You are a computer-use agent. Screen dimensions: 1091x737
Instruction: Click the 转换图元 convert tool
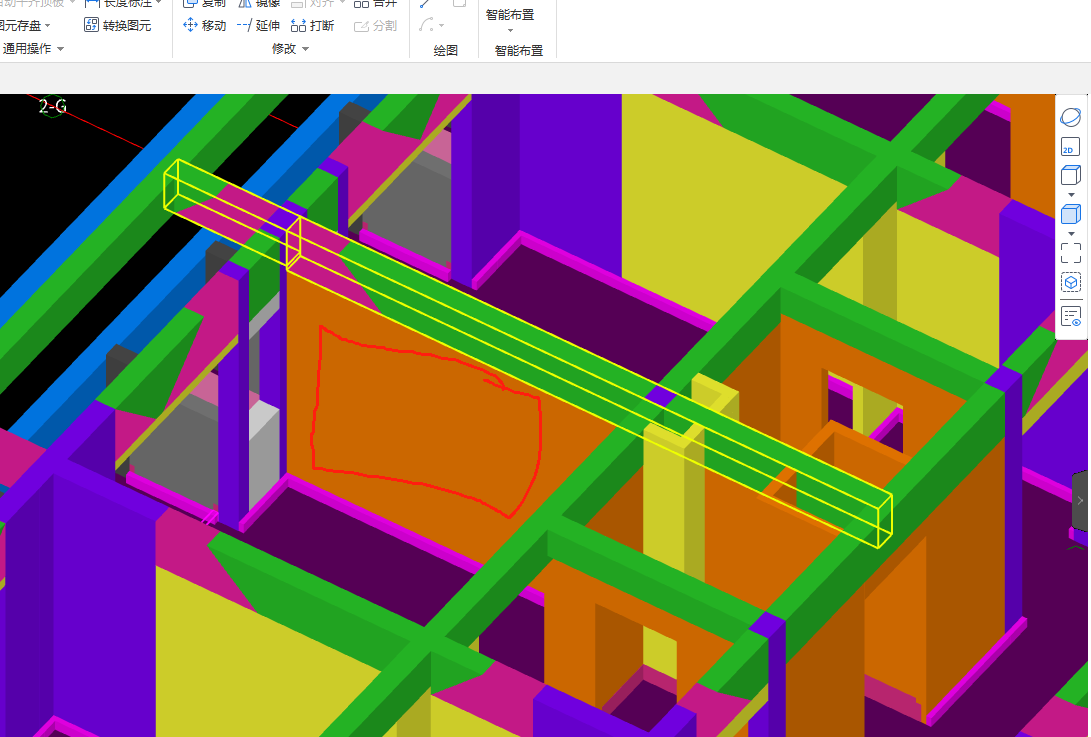click(118, 26)
